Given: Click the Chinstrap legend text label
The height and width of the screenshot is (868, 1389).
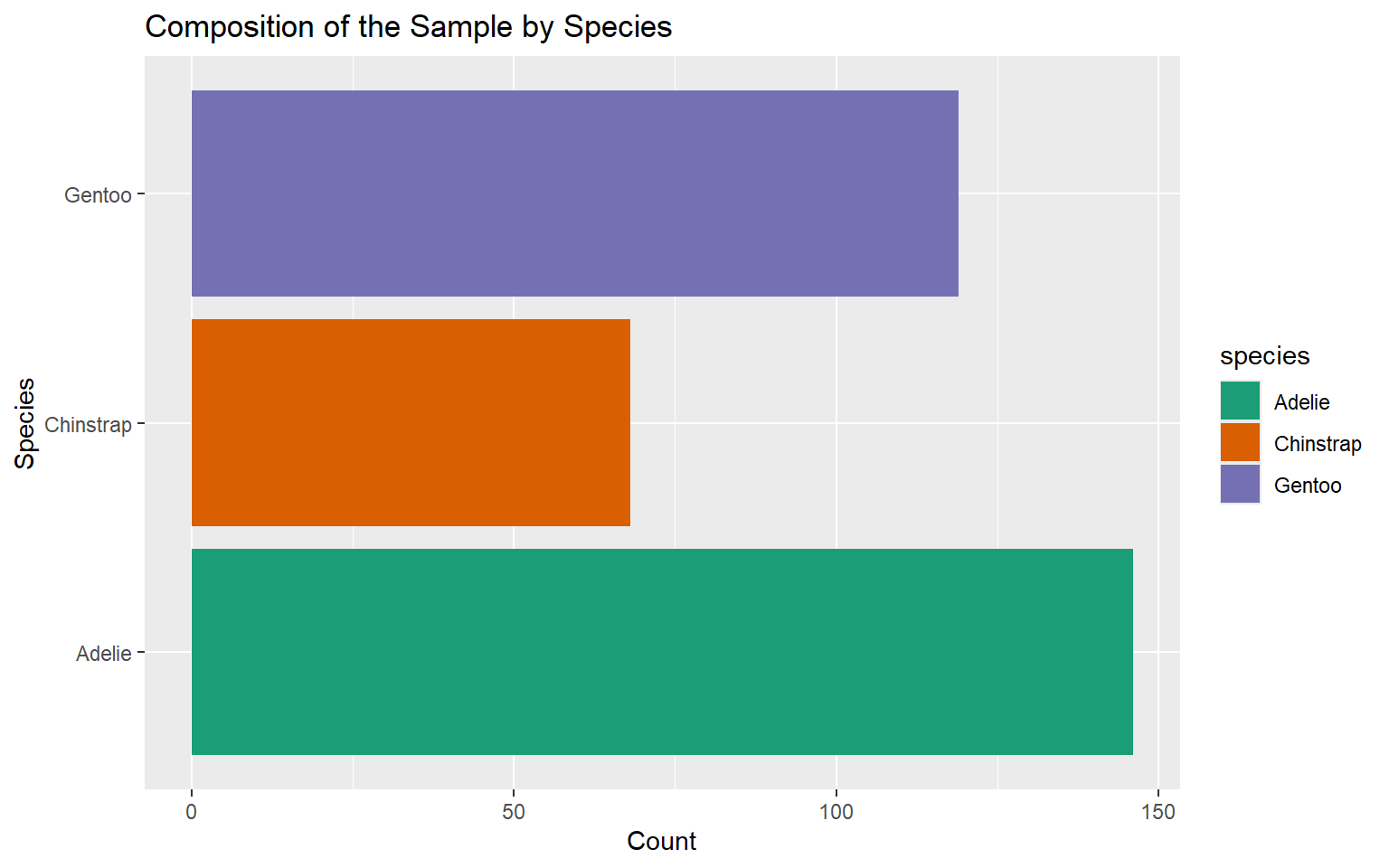Looking at the screenshot, I should coord(1318,444).
